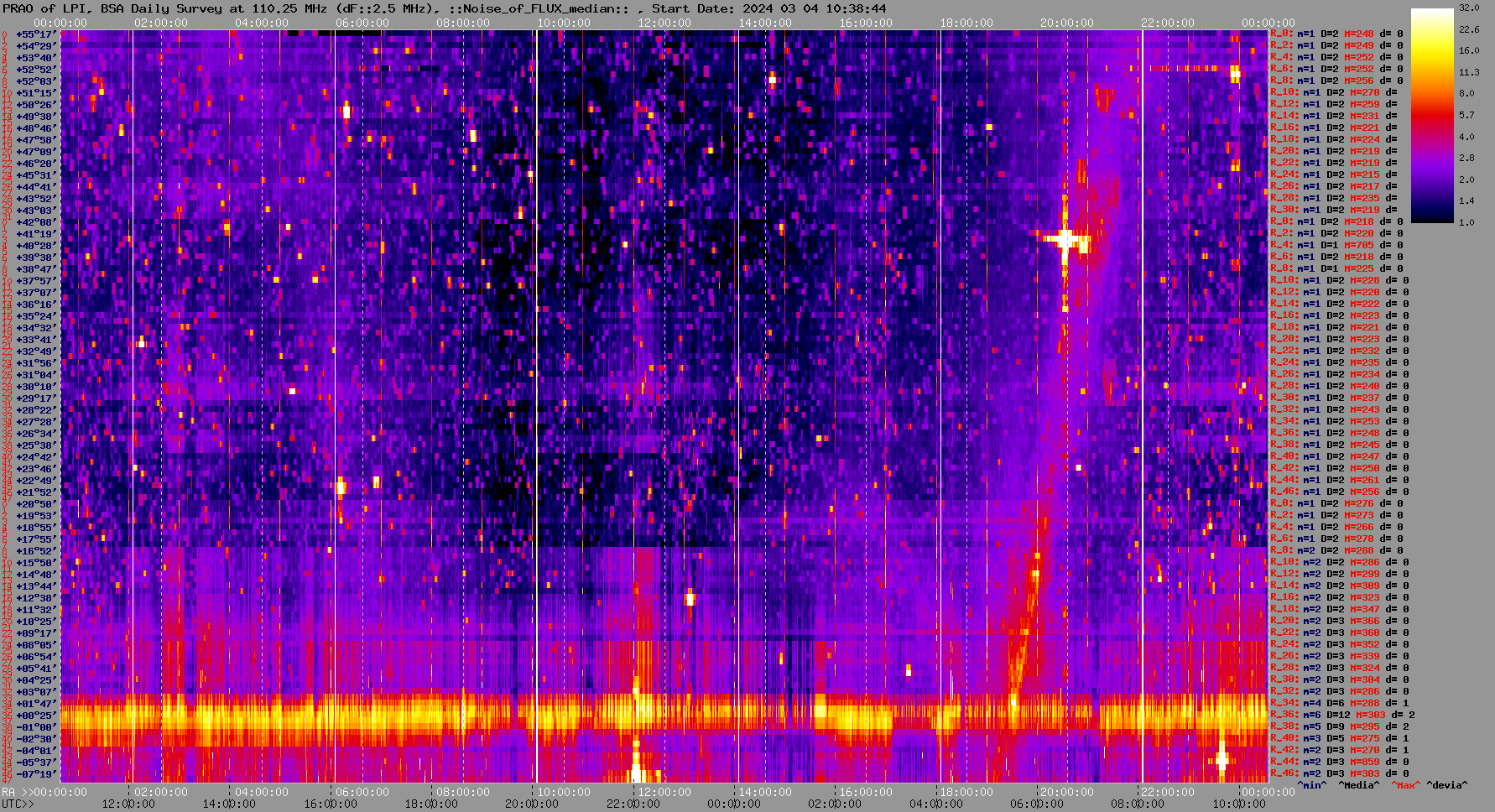The width and height of the screenshot is (1495, 812).
Task: Click the declination label +35°24'
Action: pyautogui.click(x=36, y=316)
